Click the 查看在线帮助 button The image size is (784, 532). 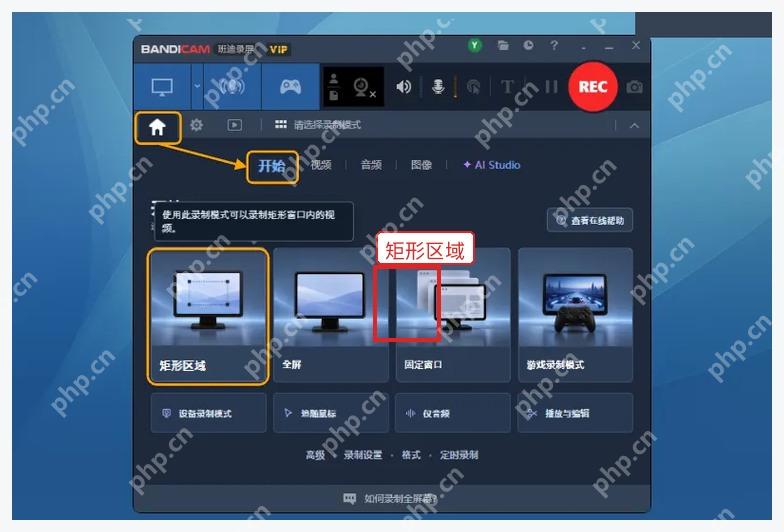coord(590,220)
